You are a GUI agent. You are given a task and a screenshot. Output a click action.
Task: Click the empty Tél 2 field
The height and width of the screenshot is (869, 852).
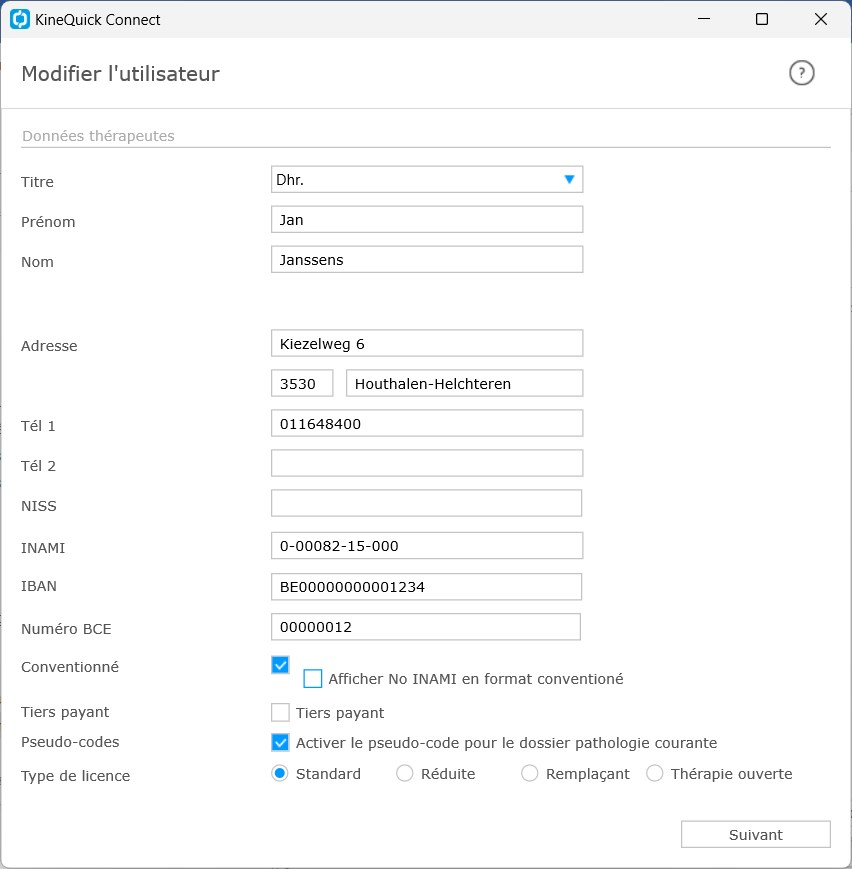(426, 463)
